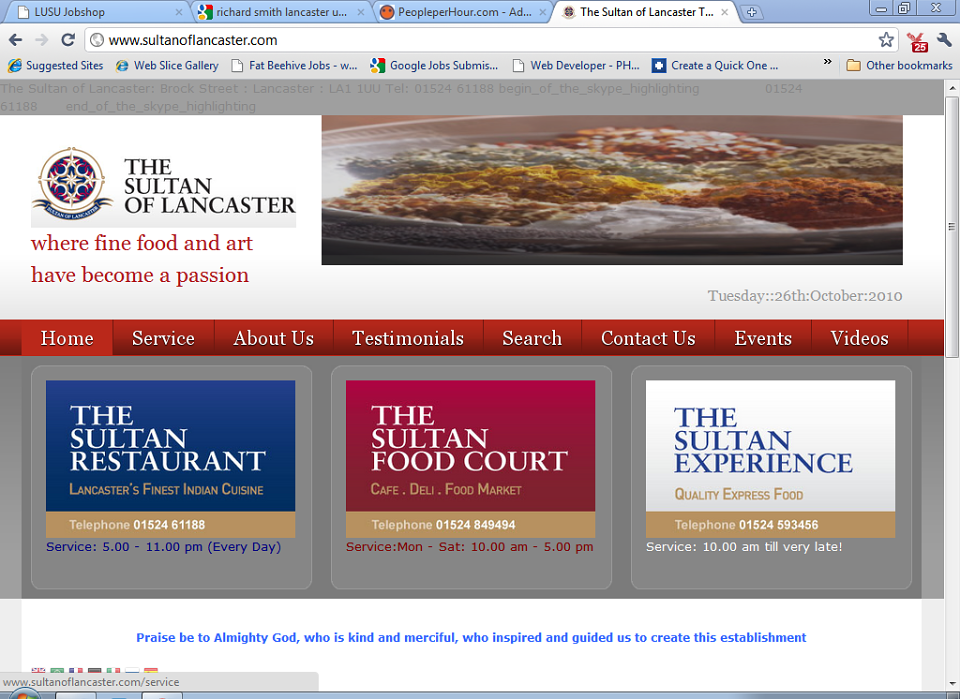Open the Web Slice Gallery bookmark
Image resolution: width=960 pixels, height=699 pixels.
pyautogui.click(x=167, y=65)
